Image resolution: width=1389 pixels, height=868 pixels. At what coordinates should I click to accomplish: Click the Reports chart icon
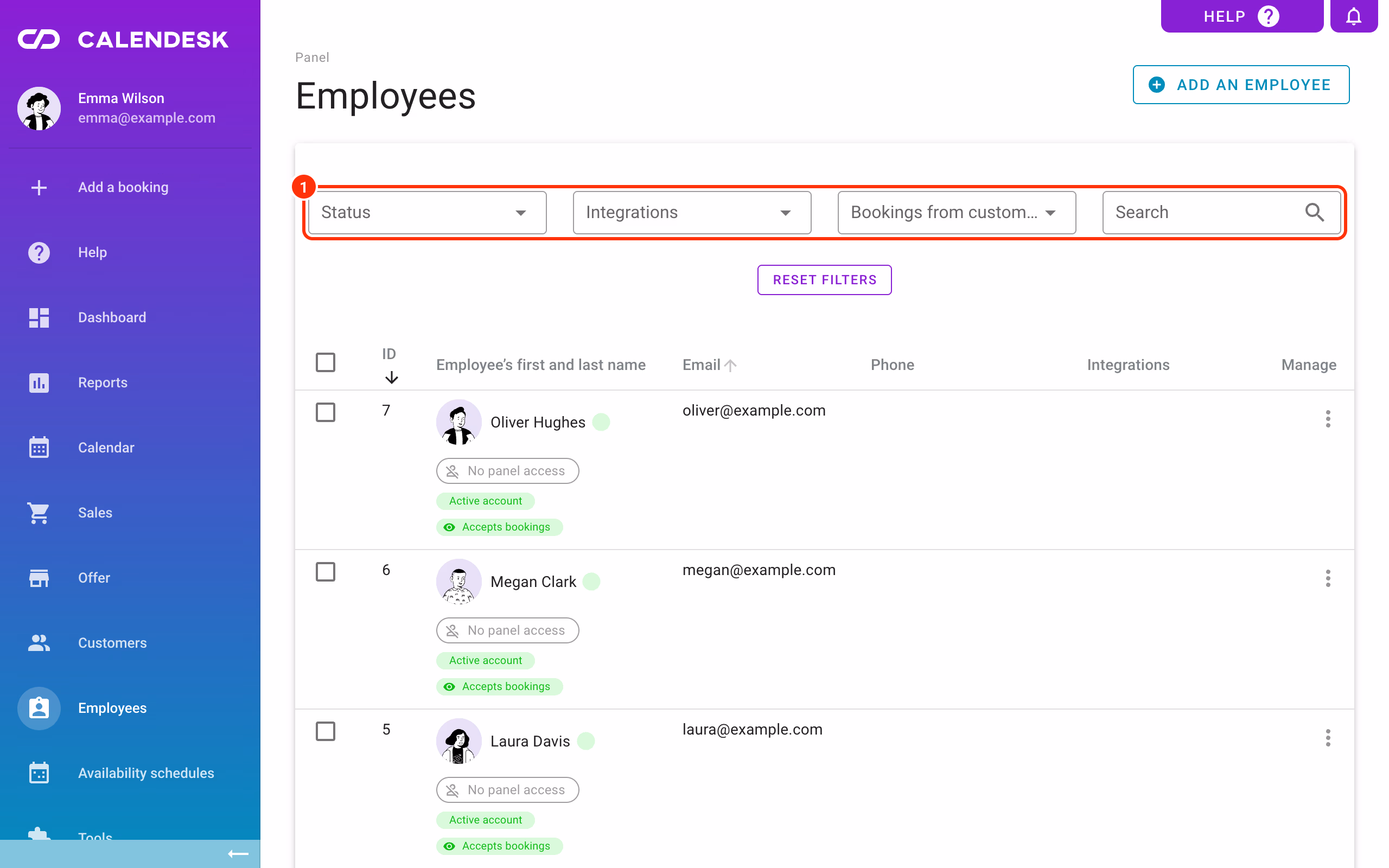point(39,382)
